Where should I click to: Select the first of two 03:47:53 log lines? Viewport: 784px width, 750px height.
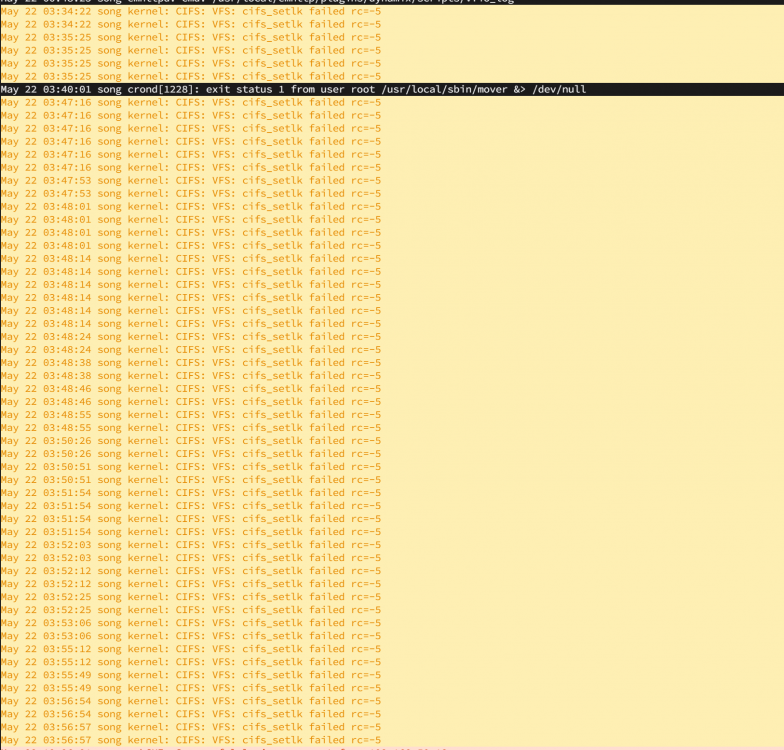(x=392, y=180)
